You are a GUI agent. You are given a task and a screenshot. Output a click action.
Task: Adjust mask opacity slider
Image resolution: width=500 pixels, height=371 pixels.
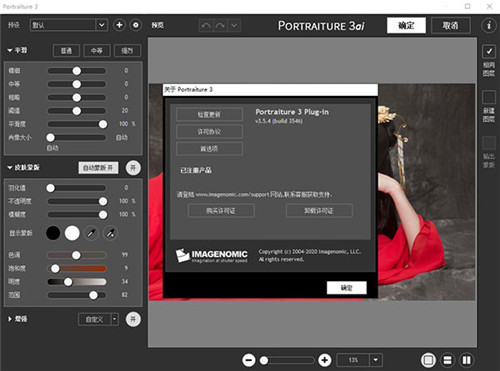point(77,201)
